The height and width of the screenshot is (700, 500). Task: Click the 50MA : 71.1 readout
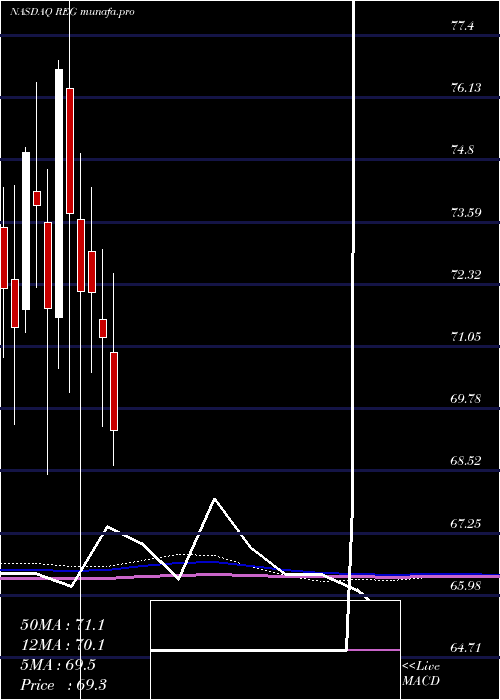pos(62,625)
